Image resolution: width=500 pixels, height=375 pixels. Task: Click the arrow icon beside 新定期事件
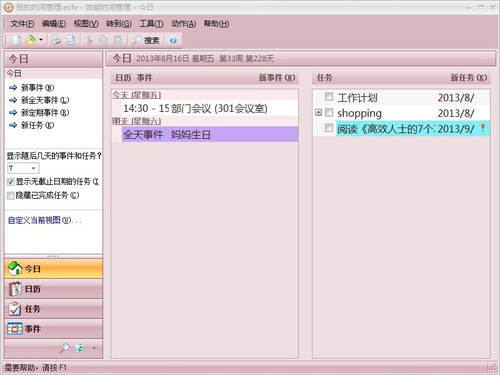[x=13, y=113]
